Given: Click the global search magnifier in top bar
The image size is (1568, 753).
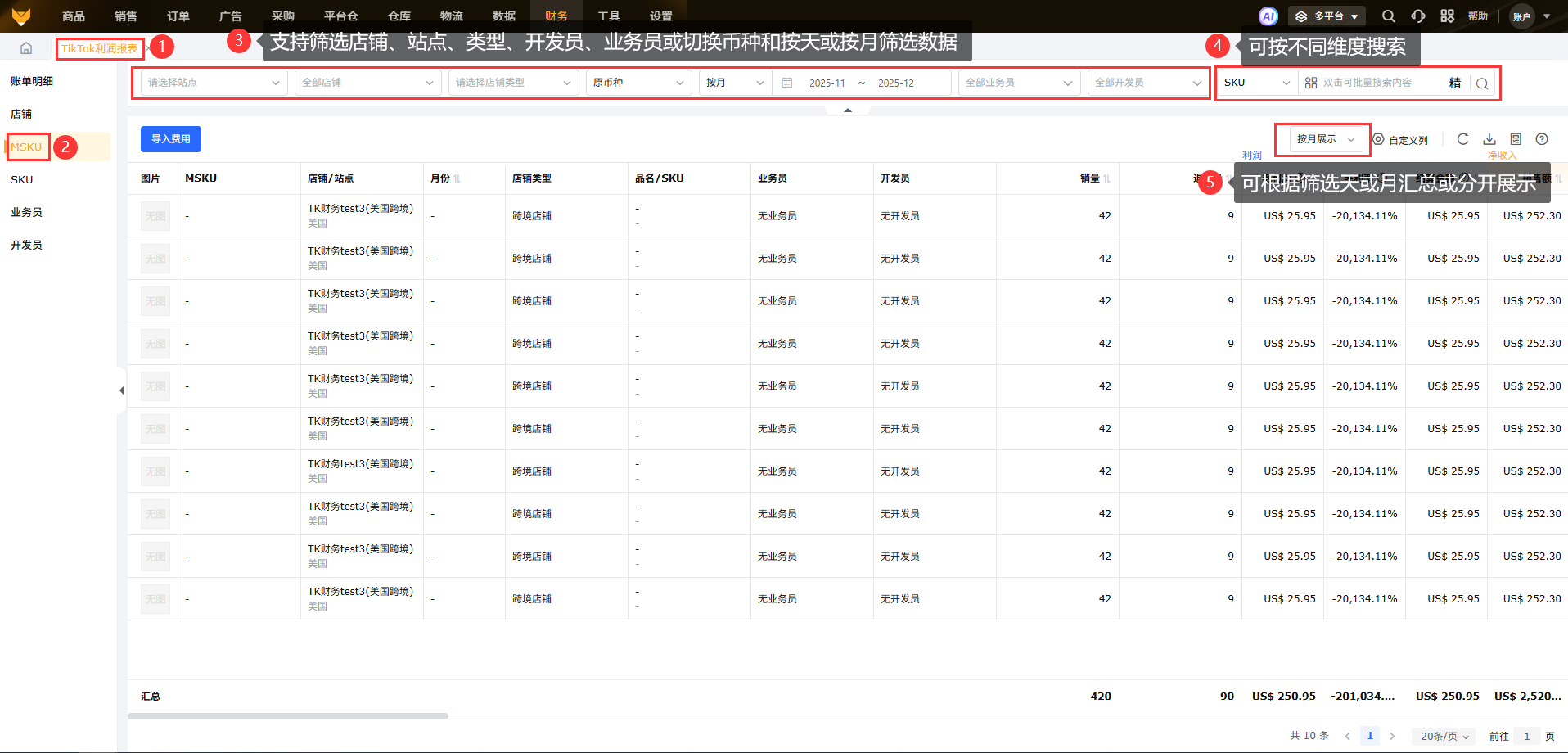Looking at the screenshot, I should click(x=1388, y=16).
